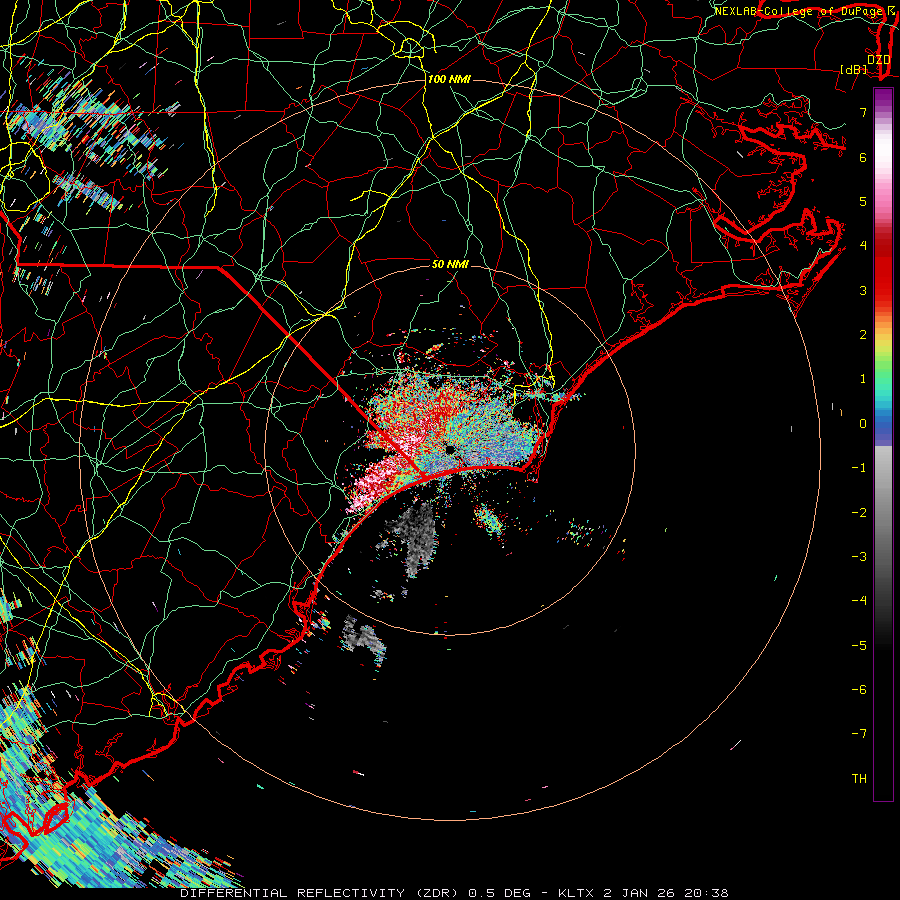The width and height of the screenshot is (900, 900).
Task: Click the "-3" value on the color scale
Action: pyautogui.click(x=859, y=557)
